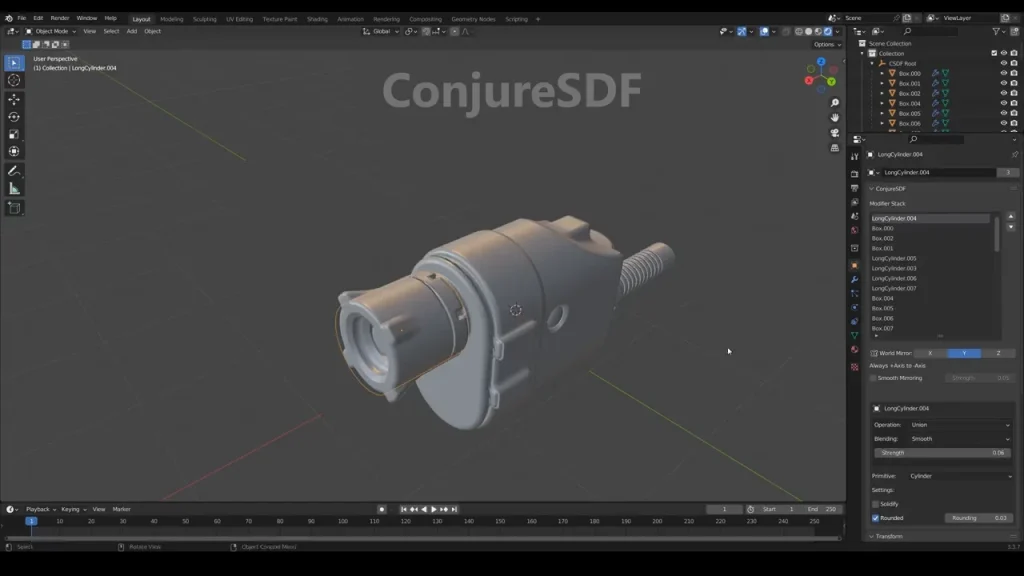Viewport: 1024px width, 576px height.
Task: Open the Render menu
Action: coord(59,18)
